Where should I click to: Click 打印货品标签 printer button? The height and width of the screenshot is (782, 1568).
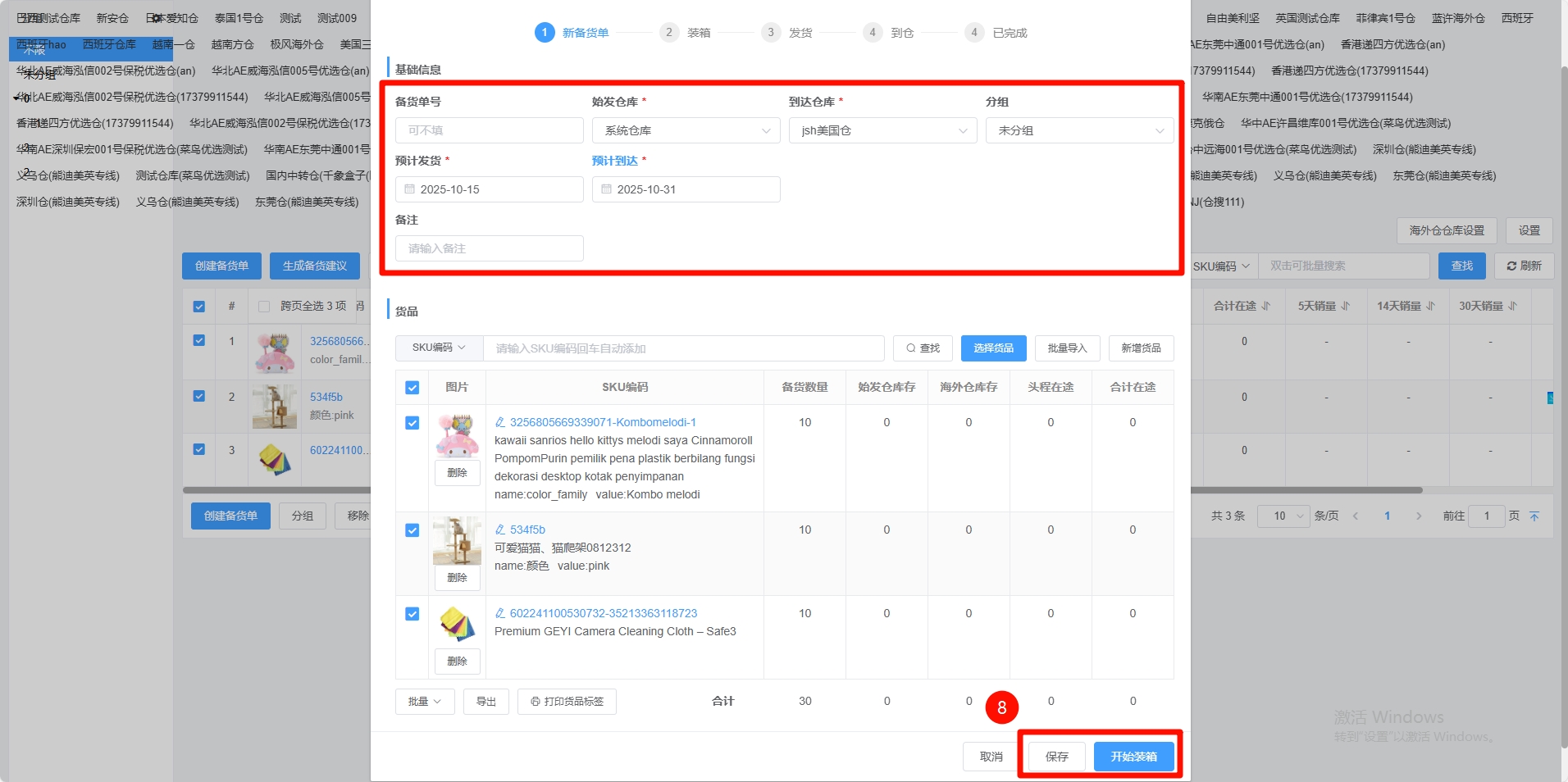click(x=567, y=702)
